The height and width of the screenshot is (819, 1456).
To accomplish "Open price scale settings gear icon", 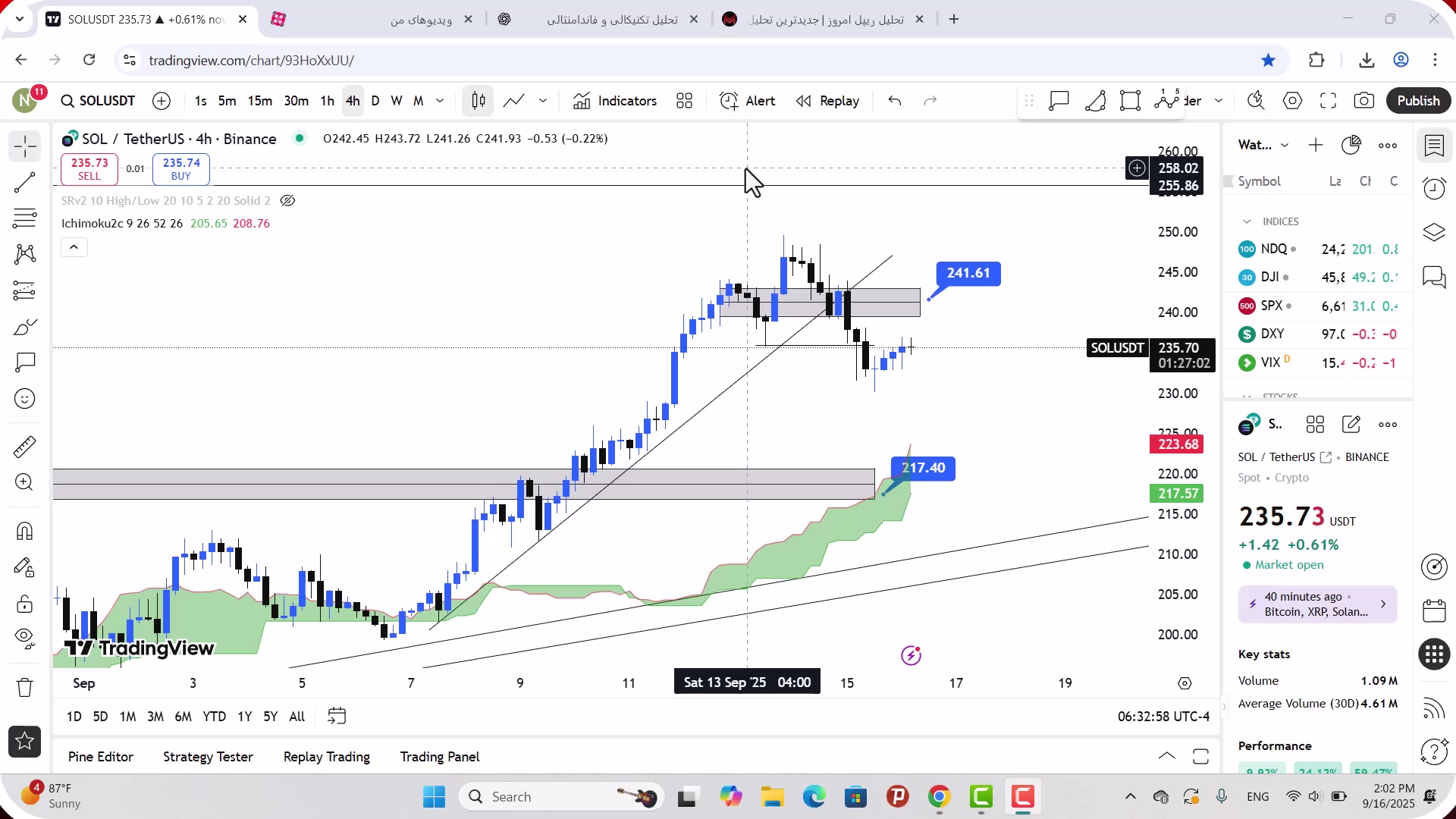I will pos(1185,683).
